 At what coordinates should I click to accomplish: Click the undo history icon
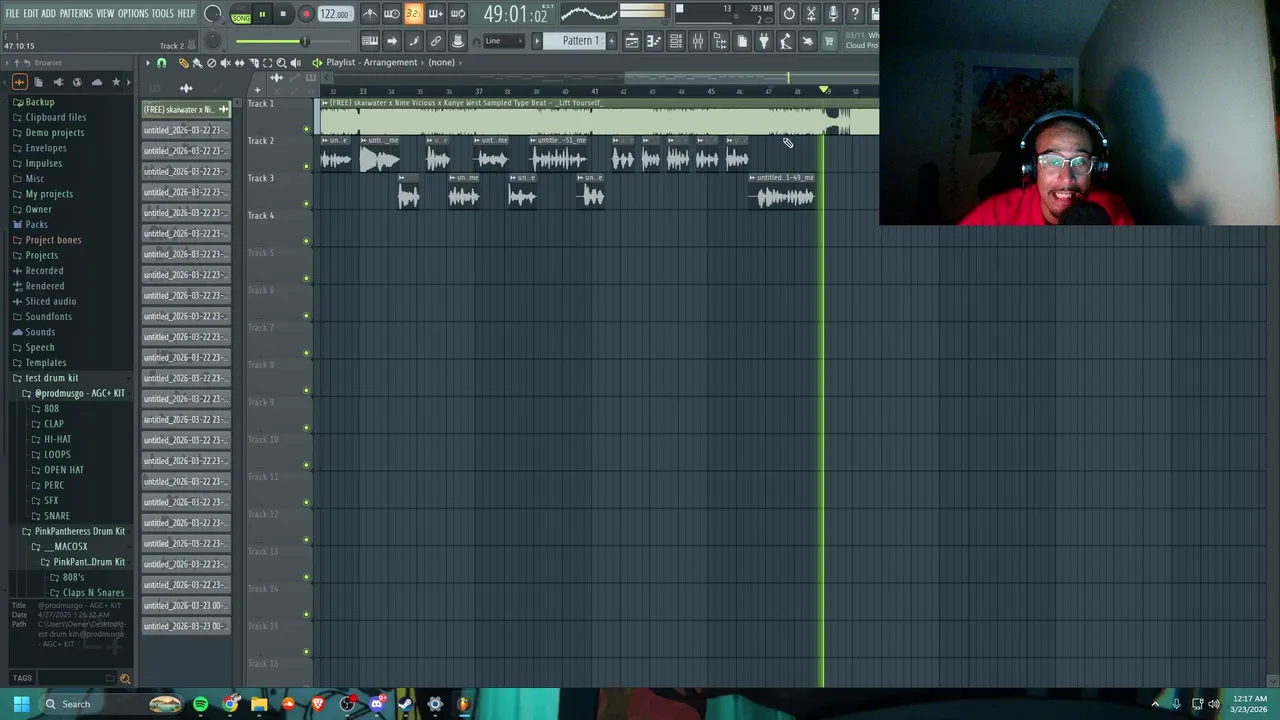(x=789, y=14)
